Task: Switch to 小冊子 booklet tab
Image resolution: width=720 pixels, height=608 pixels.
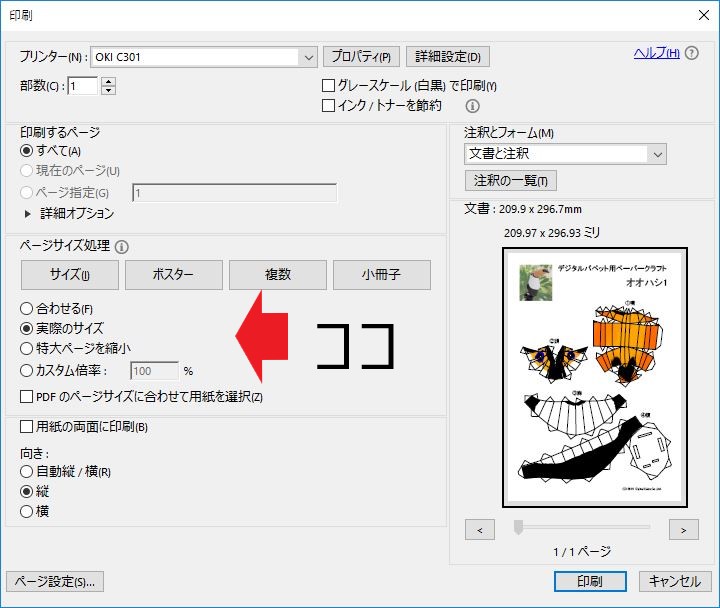Action: [x=382, y=275]
